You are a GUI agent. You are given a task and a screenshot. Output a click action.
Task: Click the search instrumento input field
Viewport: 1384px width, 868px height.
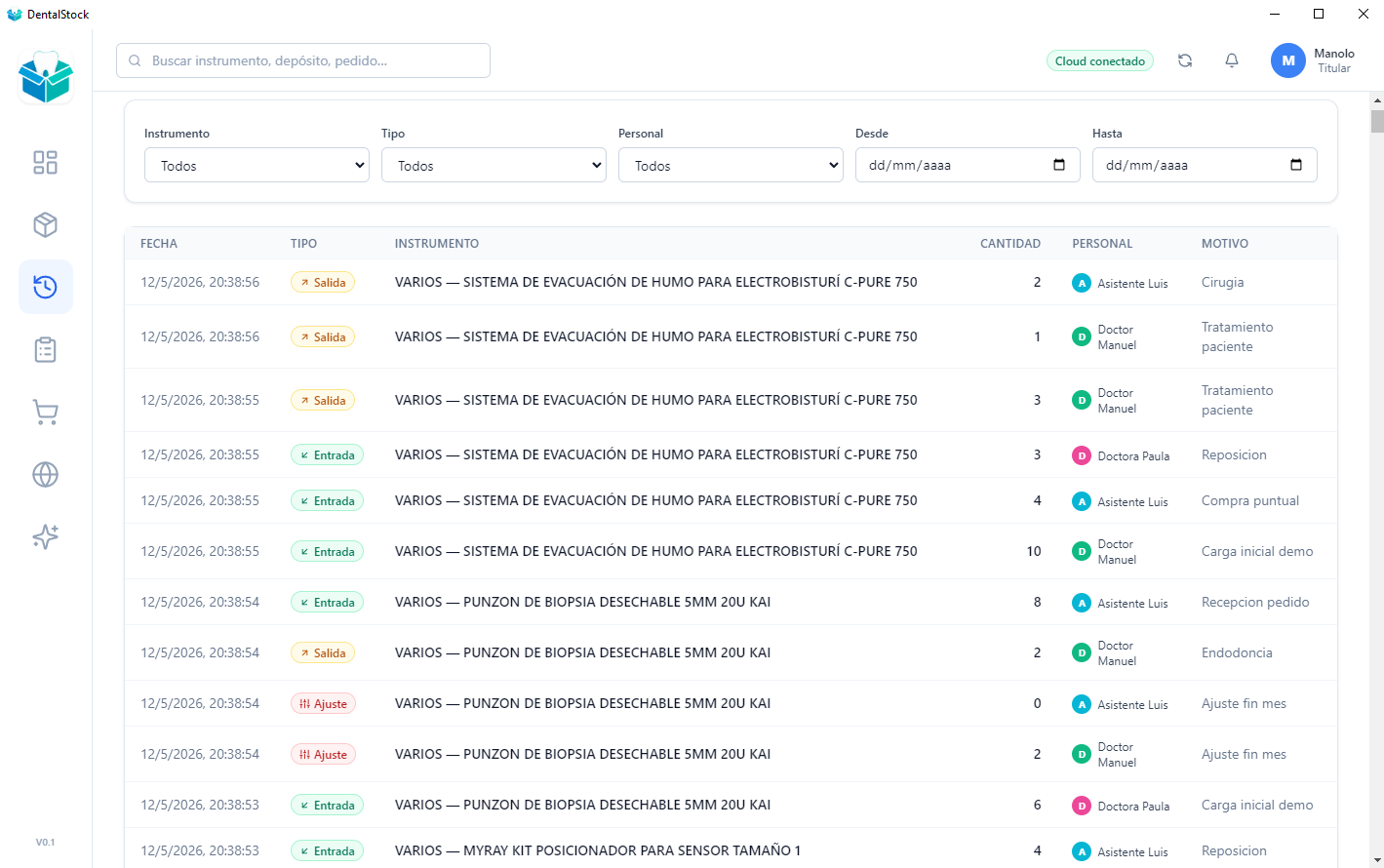click(303, 60)
